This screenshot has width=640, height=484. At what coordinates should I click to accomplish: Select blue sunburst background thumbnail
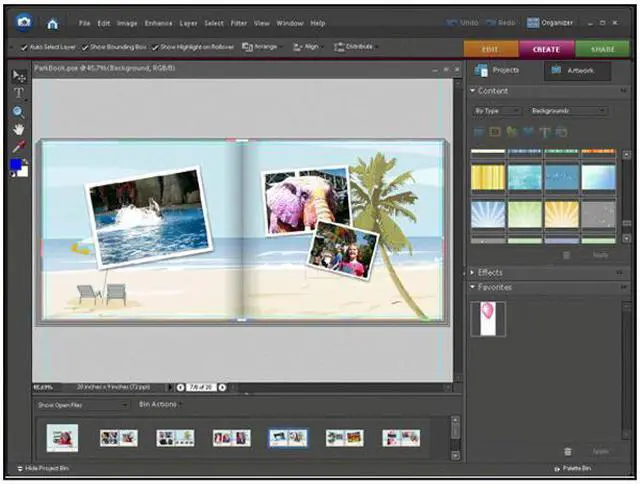coord(488,214)
